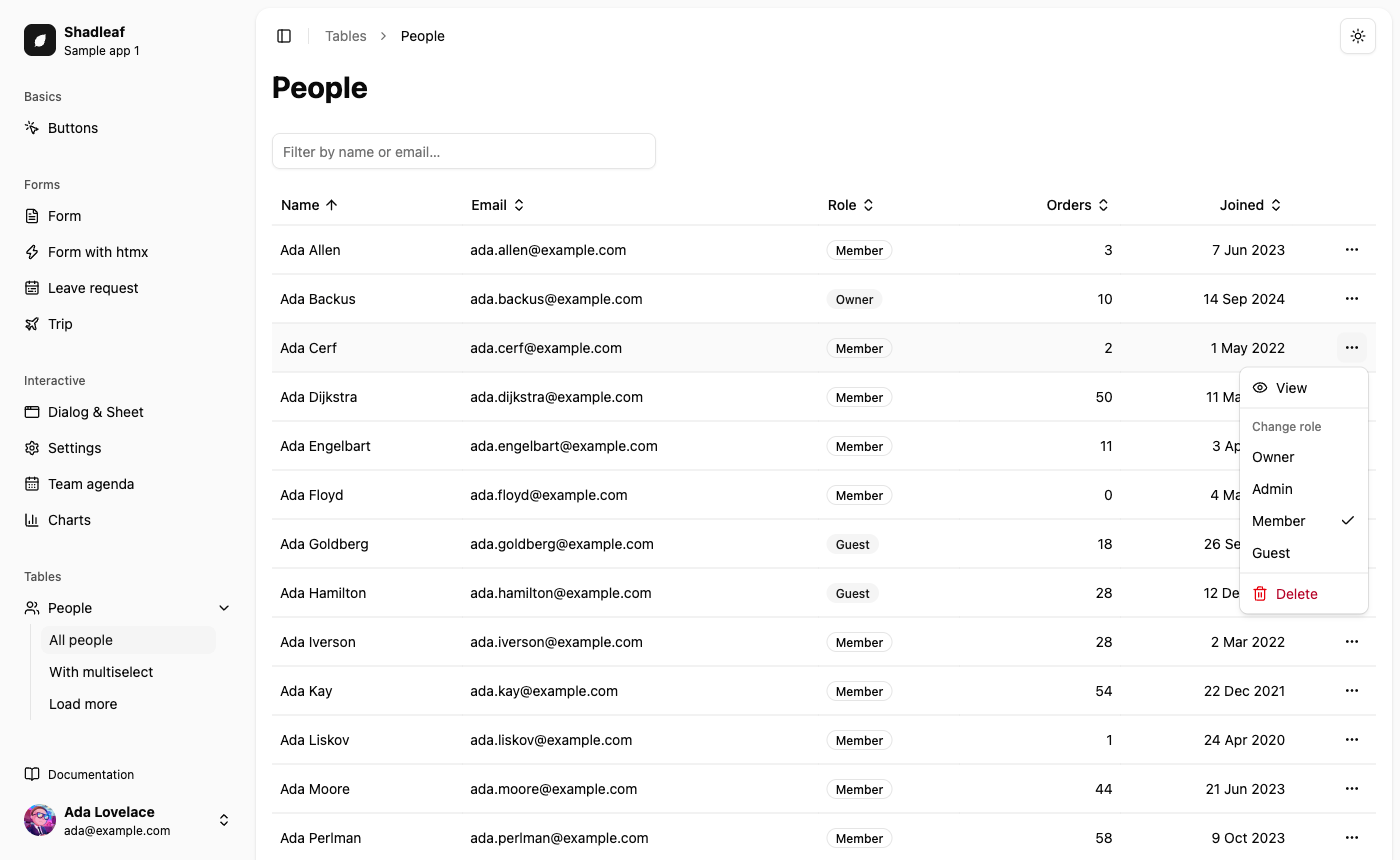Viewport: 1400px width, 860px height.
Task: Set role to Admin
Action: click(x=1303, y=489)
